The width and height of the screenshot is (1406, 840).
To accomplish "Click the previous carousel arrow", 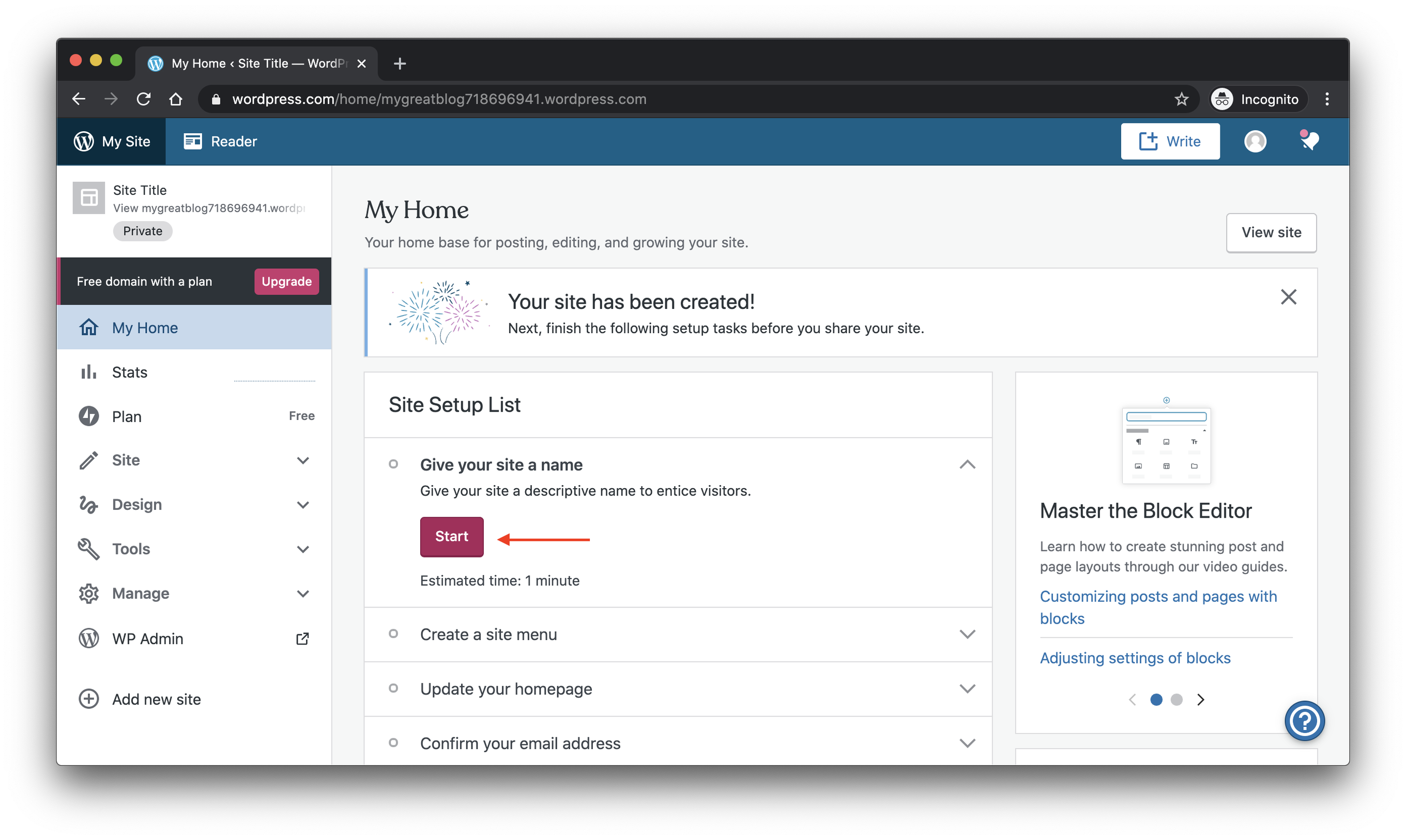I will coord(1132,699).
